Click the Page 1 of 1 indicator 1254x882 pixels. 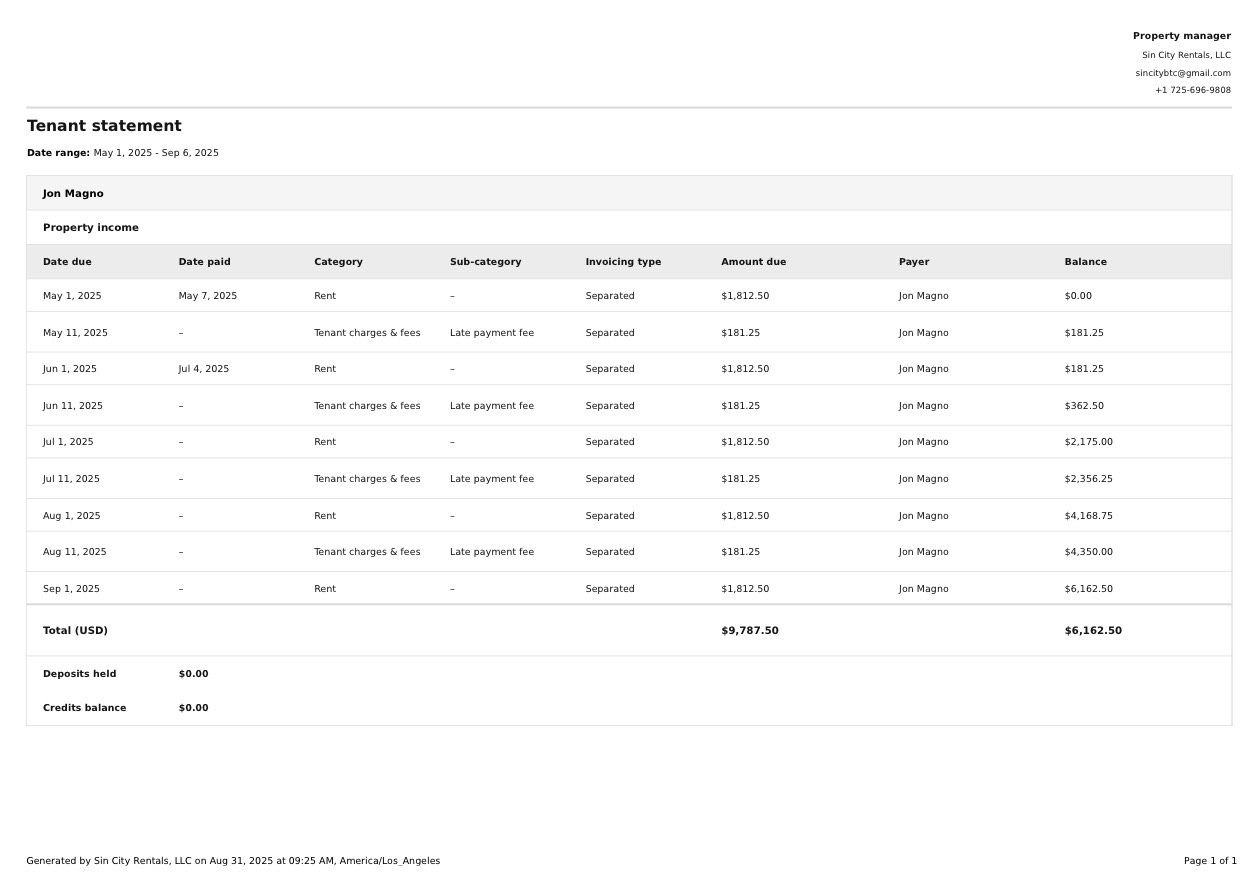[x=1210, y=861]
